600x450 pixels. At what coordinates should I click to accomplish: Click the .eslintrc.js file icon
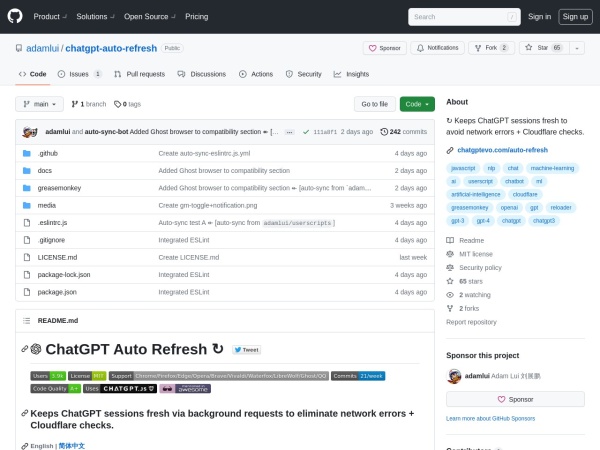tap(27, 223)
